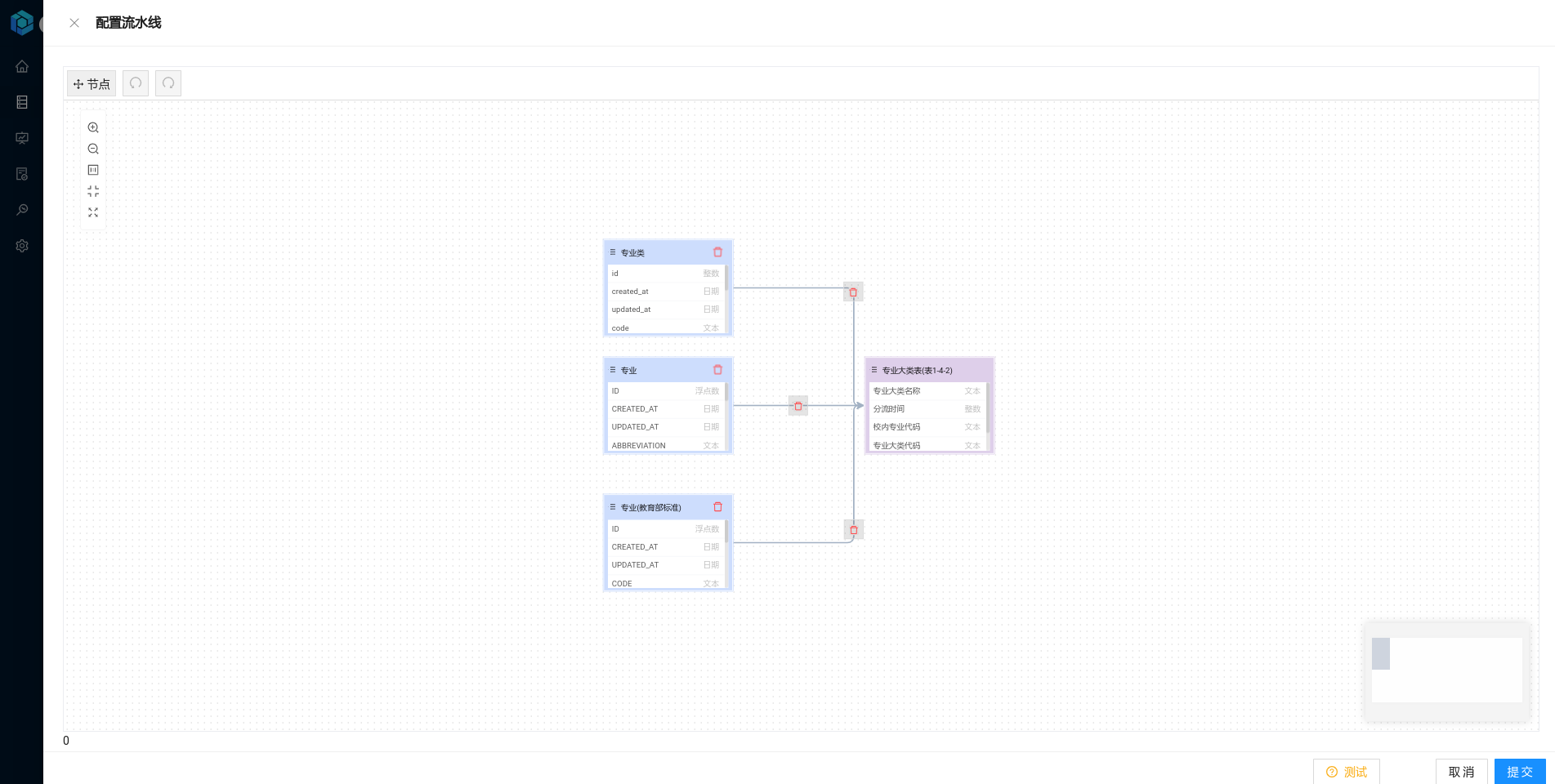Click the app logo icon
The width and height of the screenshot is (1555, 784).
[22, 22]
